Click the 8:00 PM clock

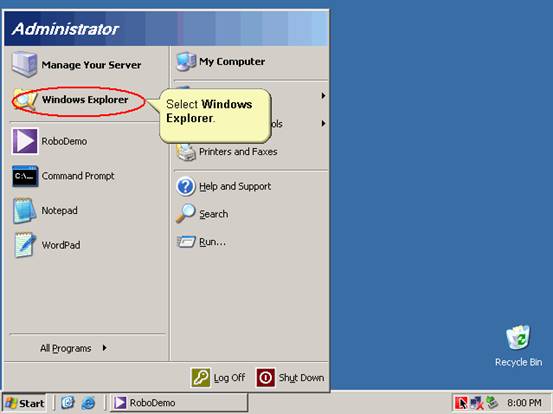coord(524,403)
